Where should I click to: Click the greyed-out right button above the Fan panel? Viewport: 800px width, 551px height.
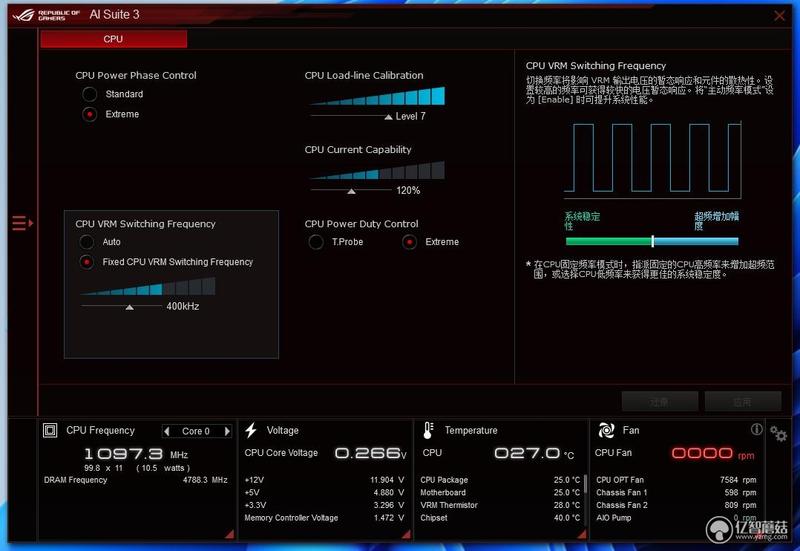pyautogui.click(x=743, y=402)
